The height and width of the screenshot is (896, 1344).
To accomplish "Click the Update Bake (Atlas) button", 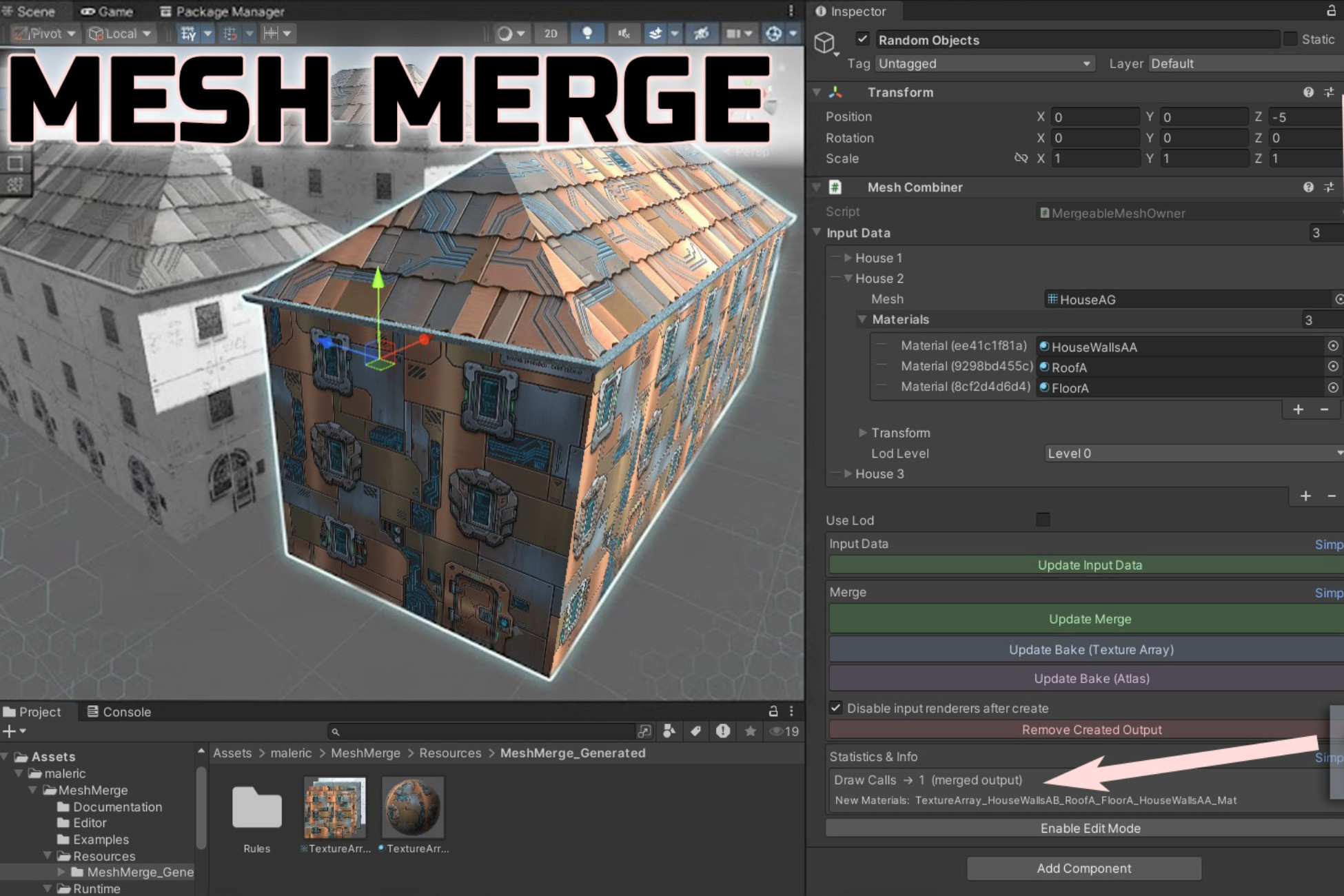I will (x=1087, y=678).
